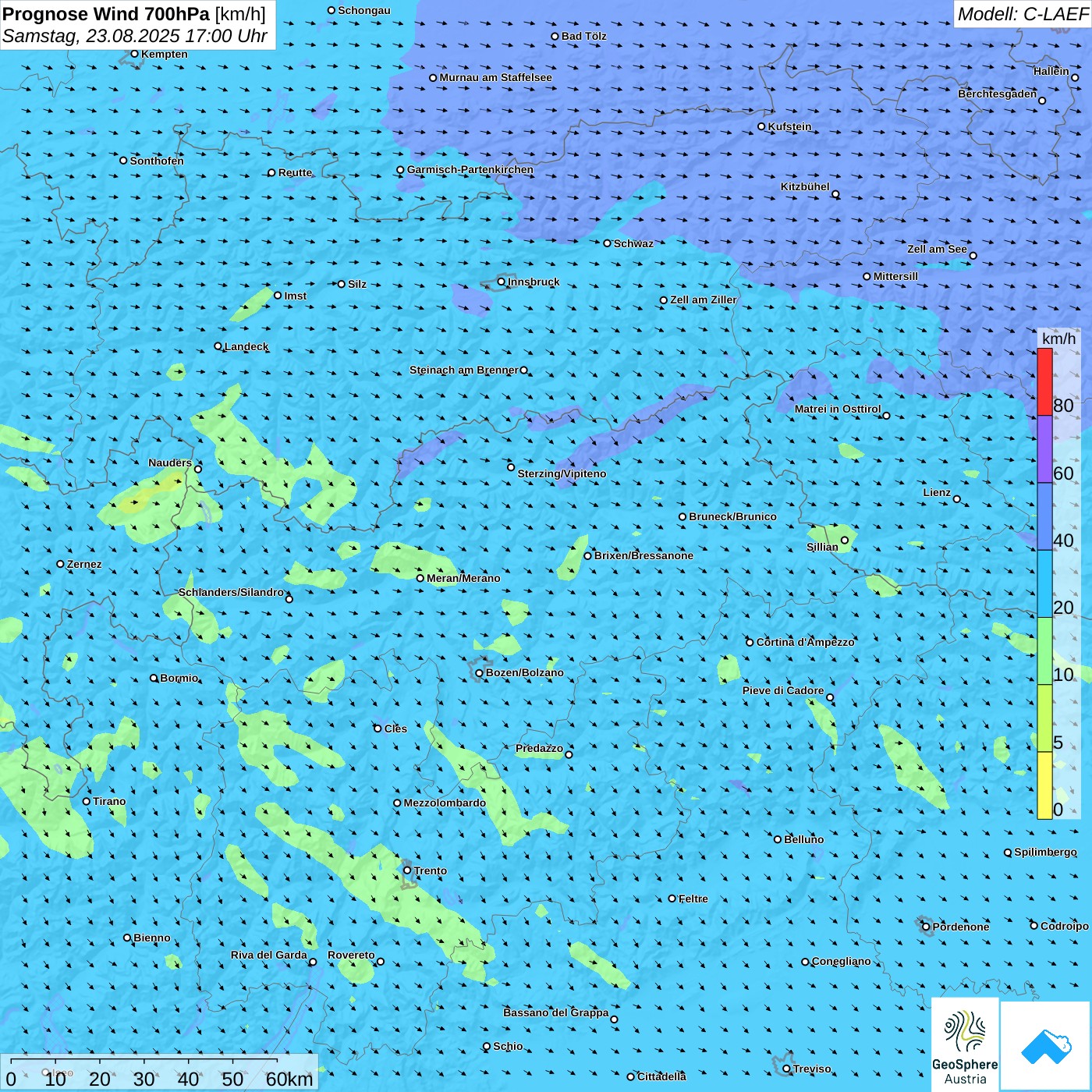Click the Feltre label

click(693, 899)
